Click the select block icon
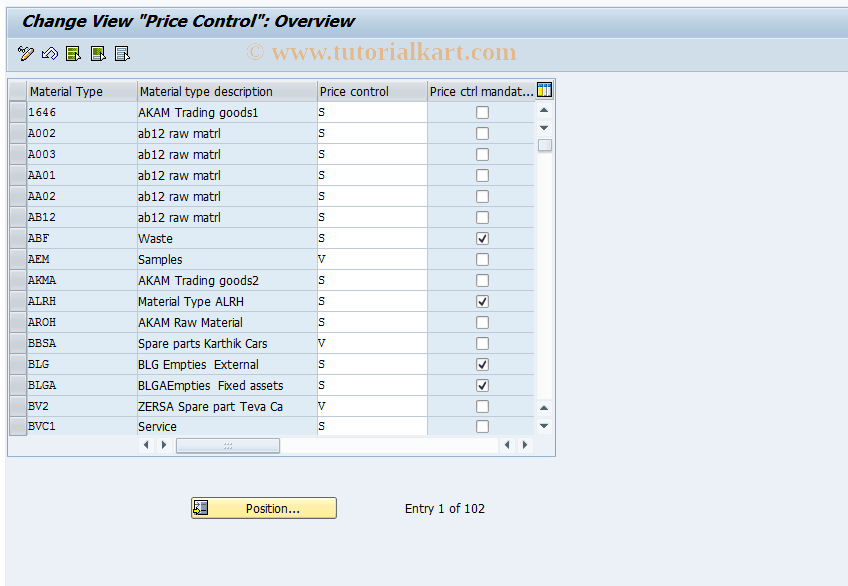 97,53
